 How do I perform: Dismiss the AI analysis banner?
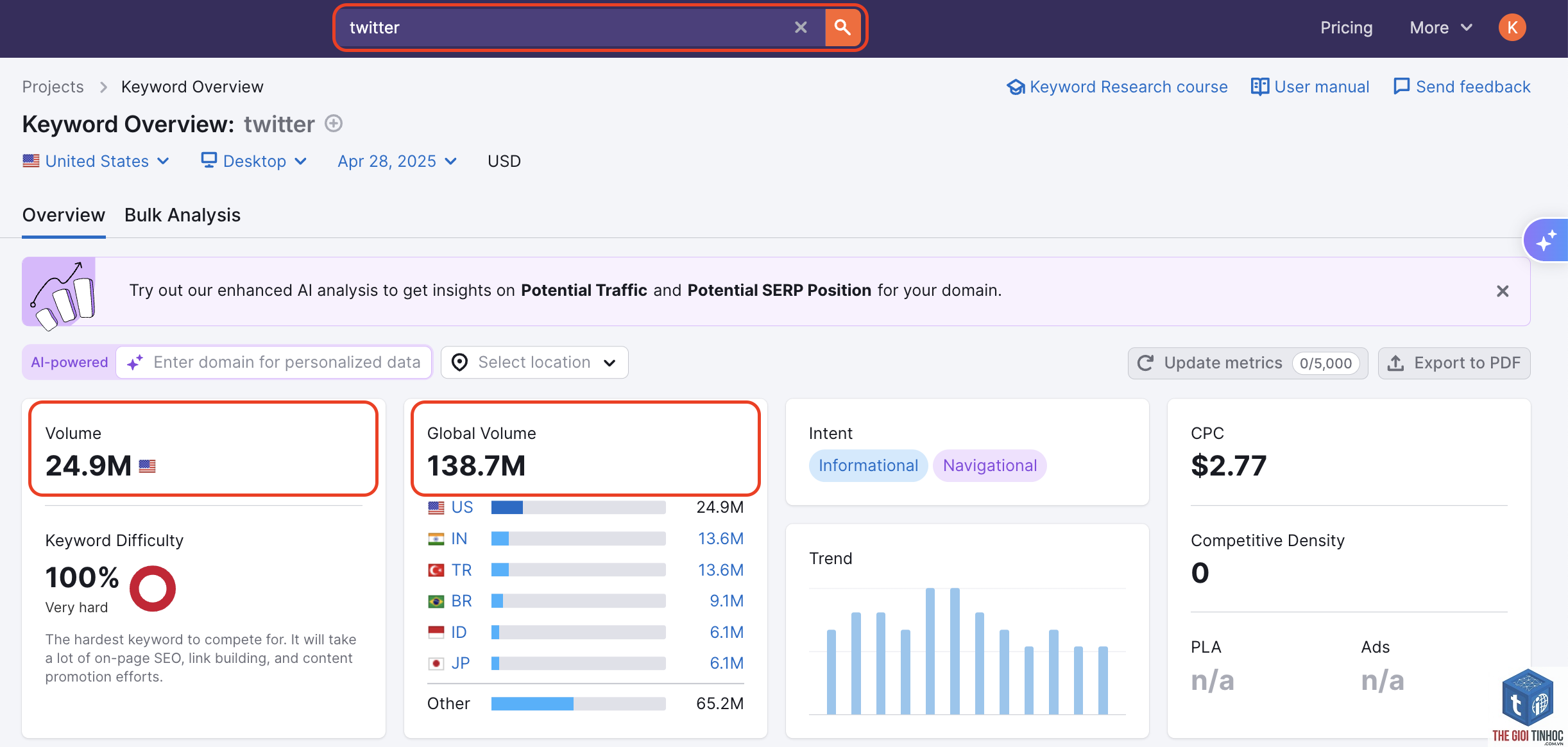pyautogui.click(x=1503, y=291)
